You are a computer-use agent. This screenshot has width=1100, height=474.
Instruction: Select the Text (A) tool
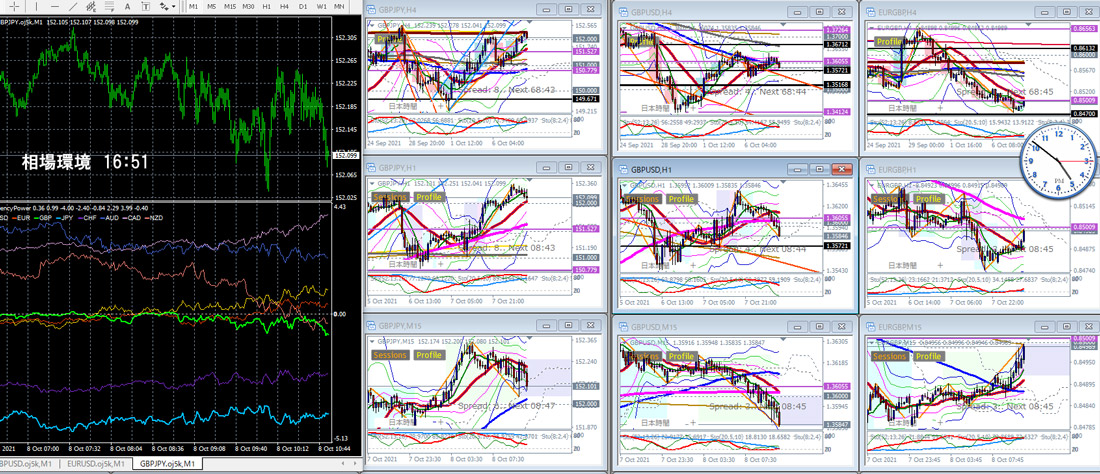127,6
